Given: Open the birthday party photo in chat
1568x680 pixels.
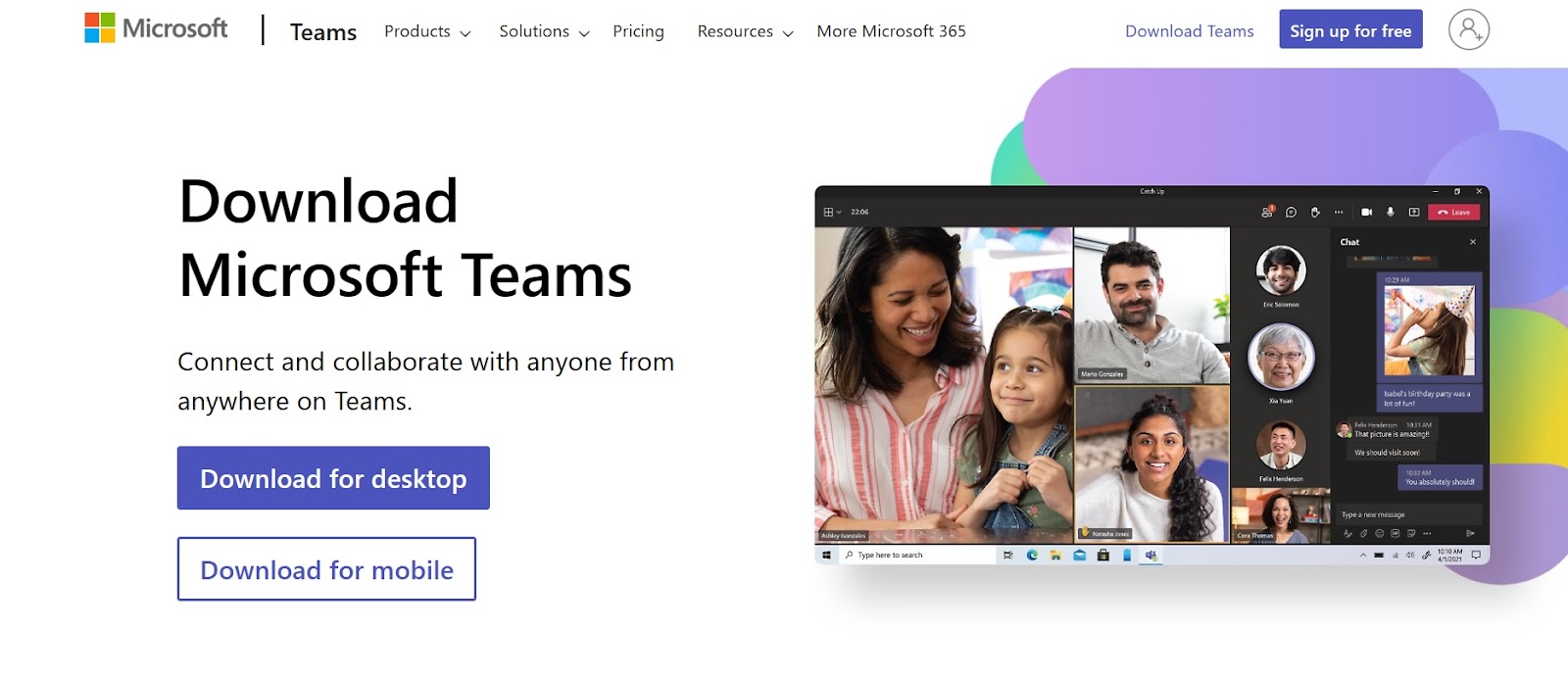Looking at the screenshot, I should [x=1429, y=331].
